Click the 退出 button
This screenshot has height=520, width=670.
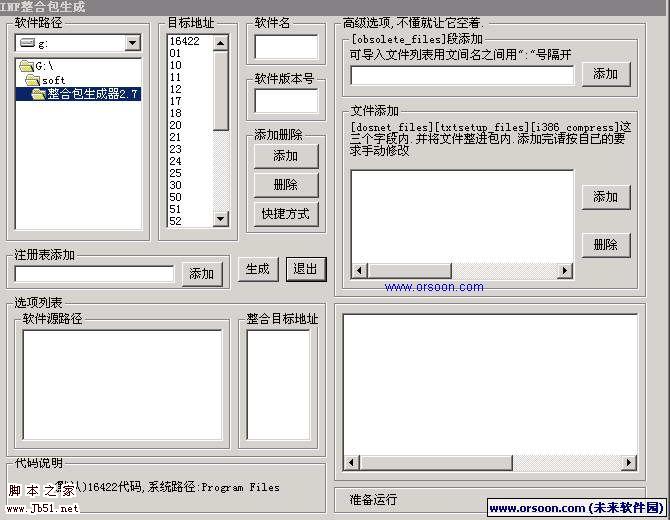(306, 269)
